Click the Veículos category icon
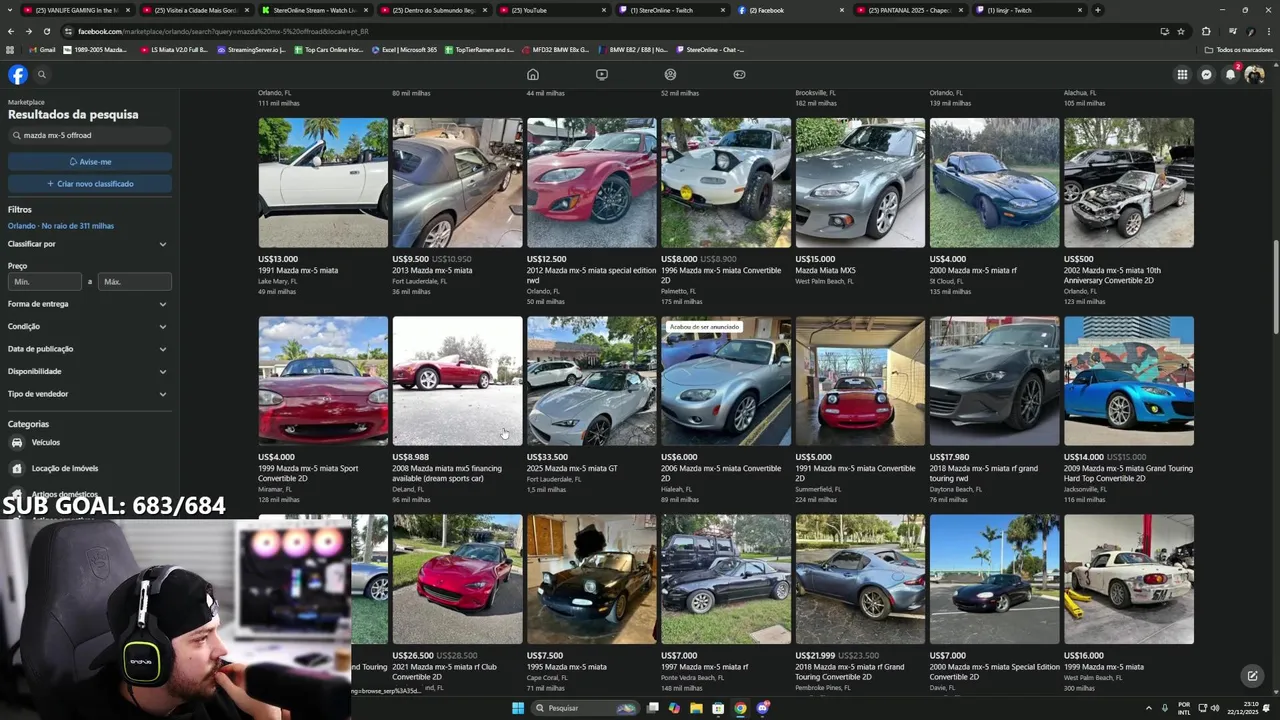 pyautogui.click(x=16, y=442)
